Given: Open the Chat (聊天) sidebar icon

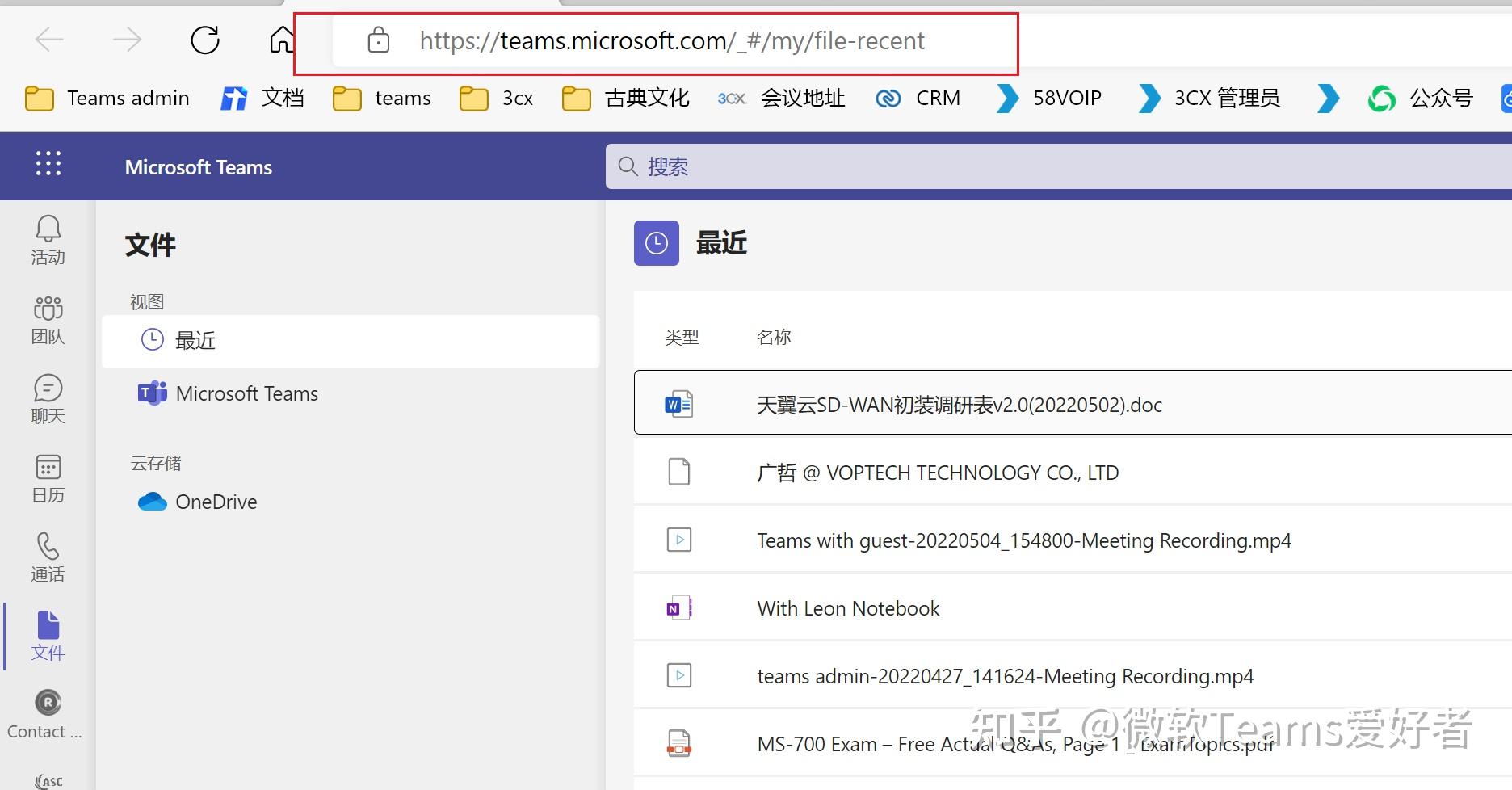Looking at the screenshot, I should (x=48, y=396).
